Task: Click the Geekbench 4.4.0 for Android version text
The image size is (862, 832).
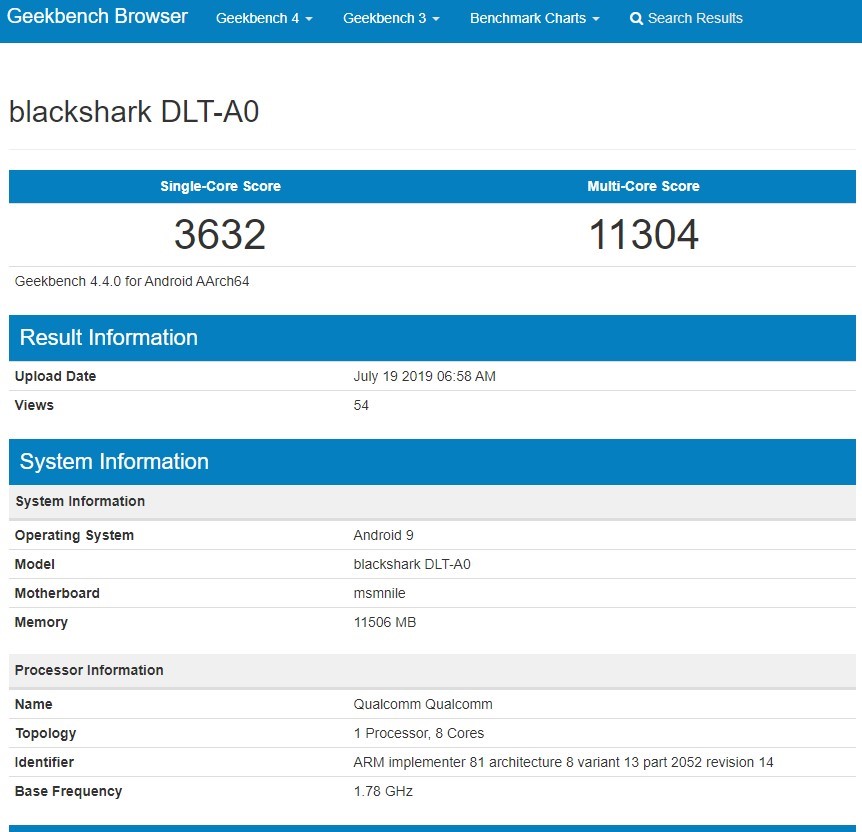Action: 132,282
